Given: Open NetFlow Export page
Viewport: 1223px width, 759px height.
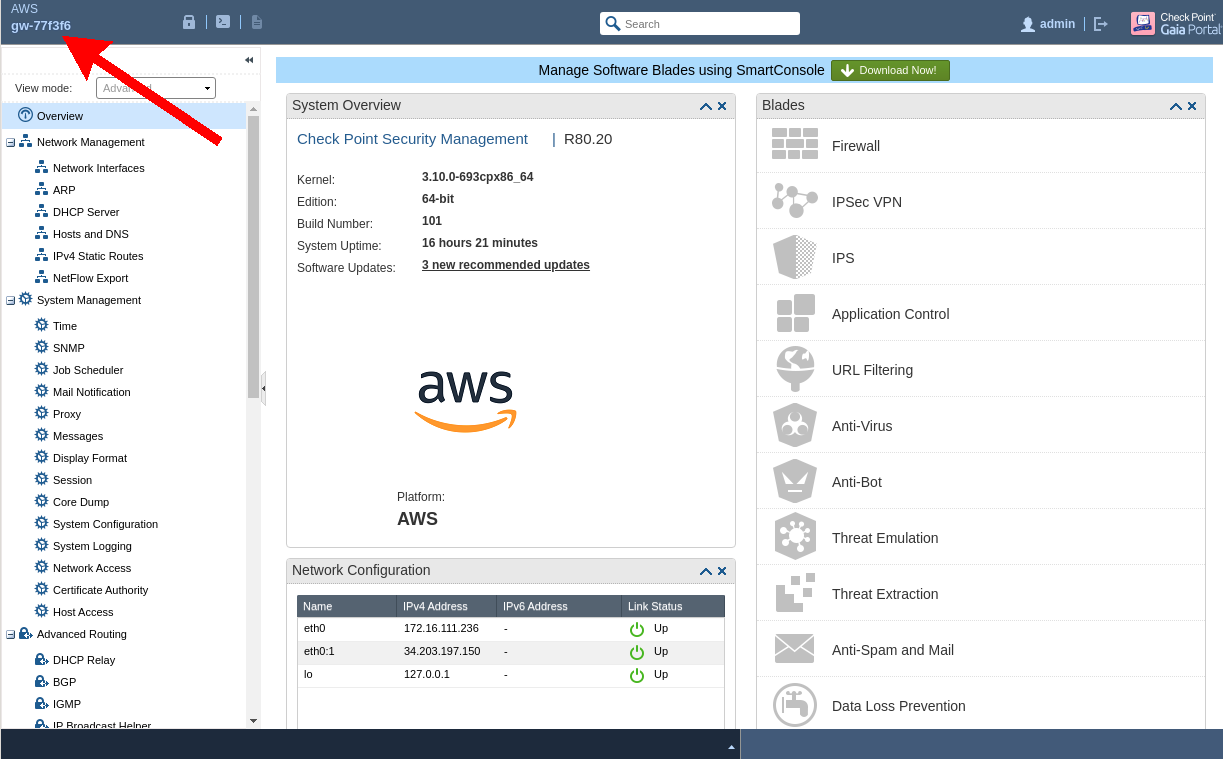Looking at the screenshot, I should pyautogui.click(x=91, y=278).
